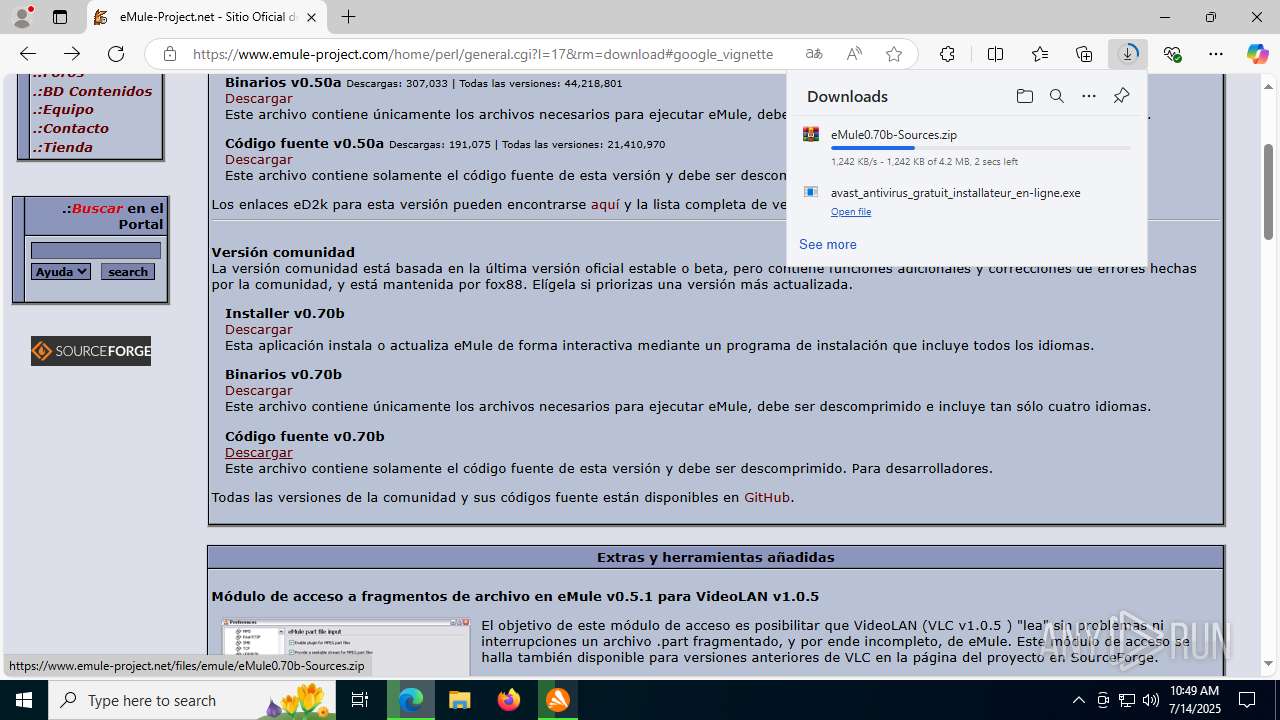Open the Favorites list
Viewport: 1280px width, 720px height.
point(1040,54)
